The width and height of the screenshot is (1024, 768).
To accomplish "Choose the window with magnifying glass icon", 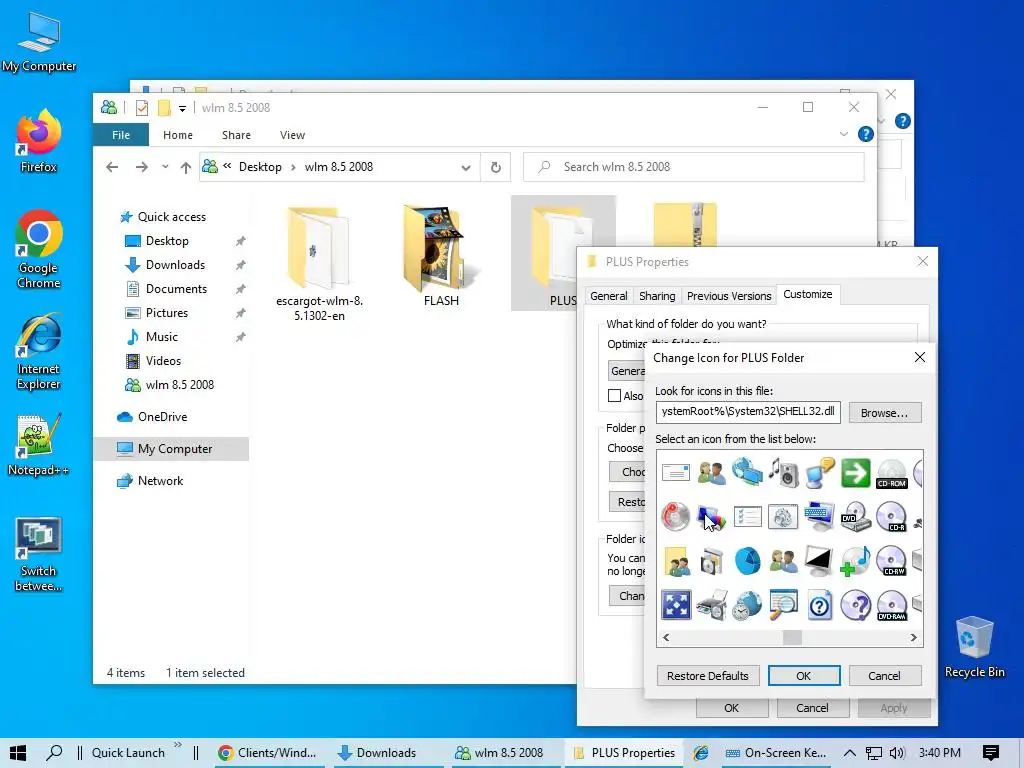I will point(783,605).
